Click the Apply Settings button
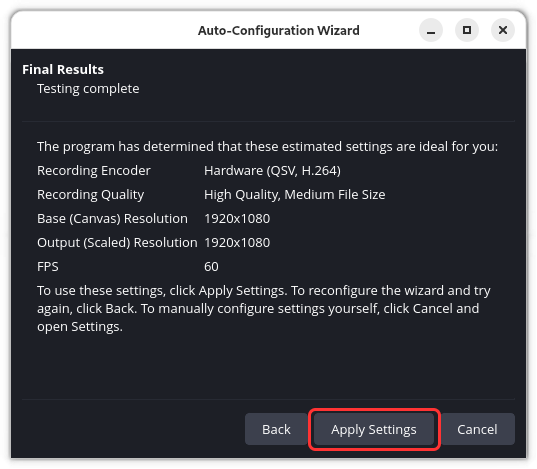Screen dimensions: 537x469 click(374, 429)
